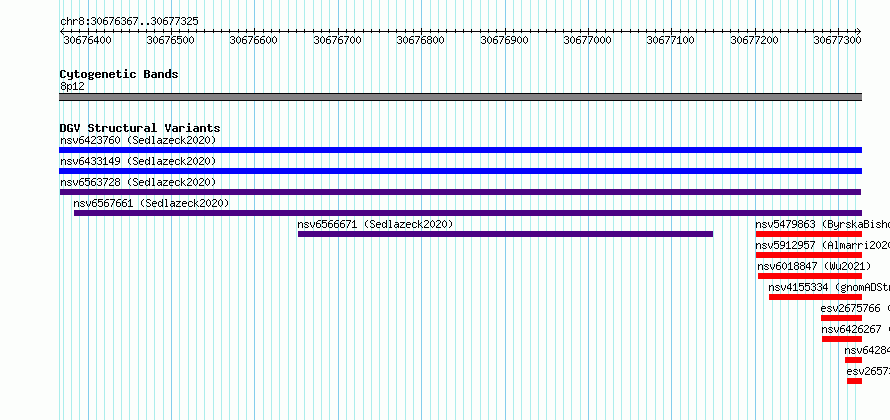Open the nsv6426267 variant label
The width and height of the screenshot is (890, 420).
pyautogui.click(x=855, y=329)
